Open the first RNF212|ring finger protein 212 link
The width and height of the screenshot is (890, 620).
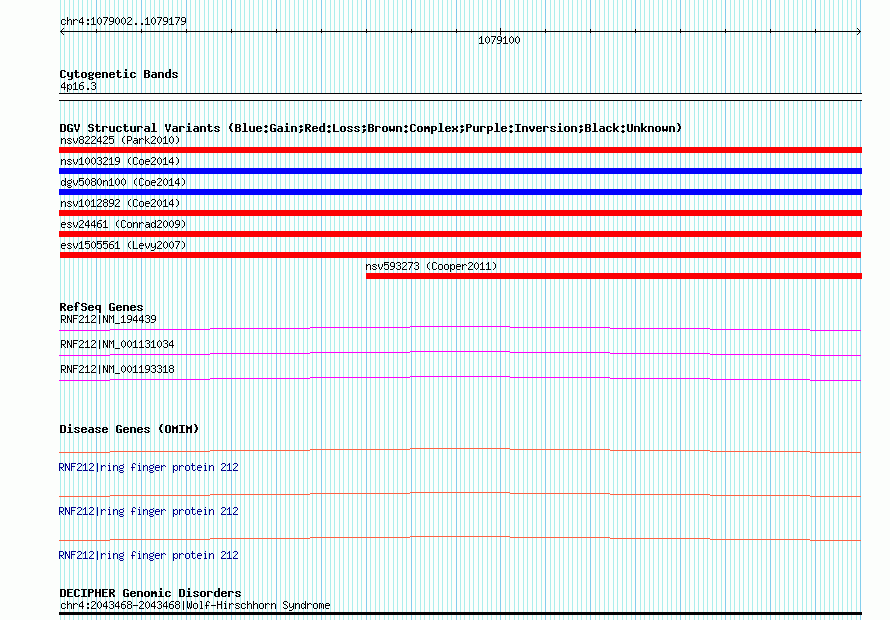(x=148, y=467)
